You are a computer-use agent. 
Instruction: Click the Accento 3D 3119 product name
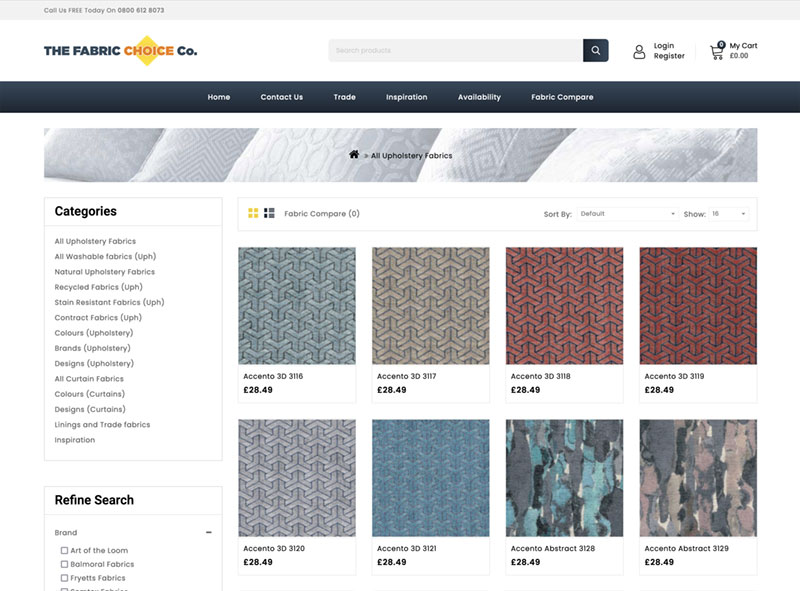point(674,376)
